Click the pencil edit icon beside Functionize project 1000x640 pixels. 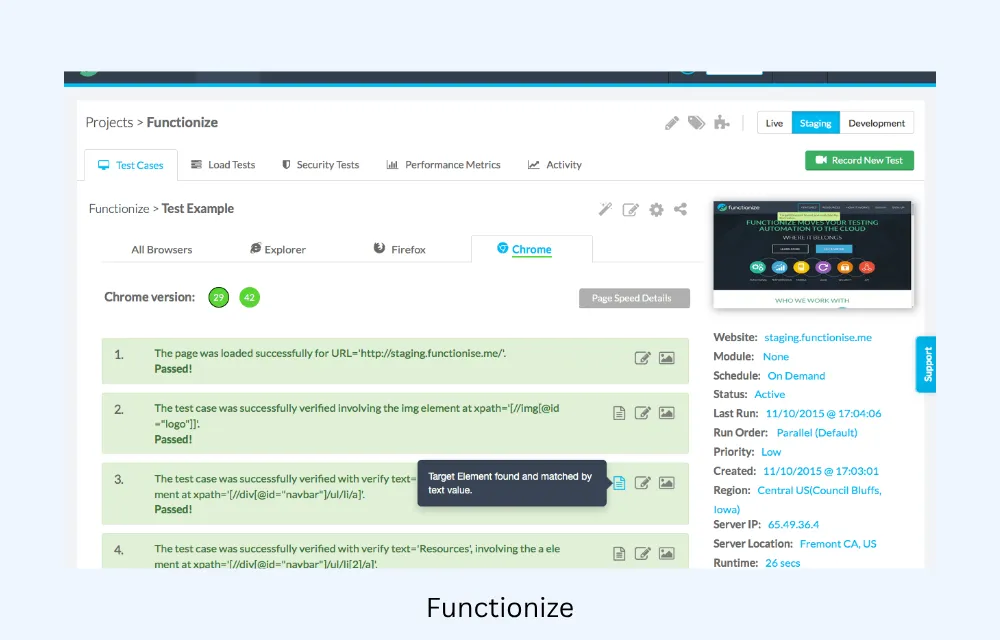click(x=672, y=123)
